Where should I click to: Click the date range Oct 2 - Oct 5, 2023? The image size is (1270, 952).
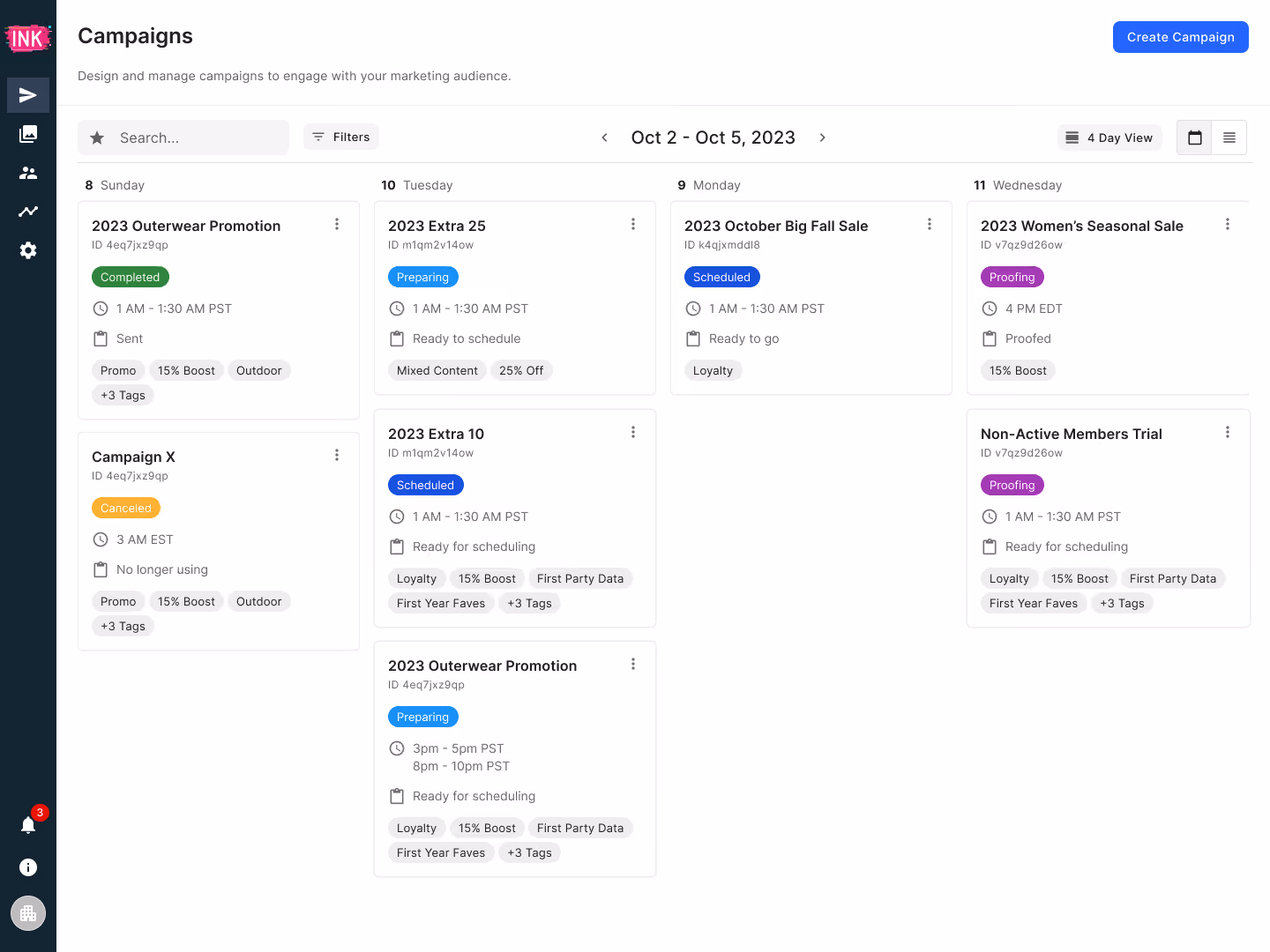click(713, 138)
